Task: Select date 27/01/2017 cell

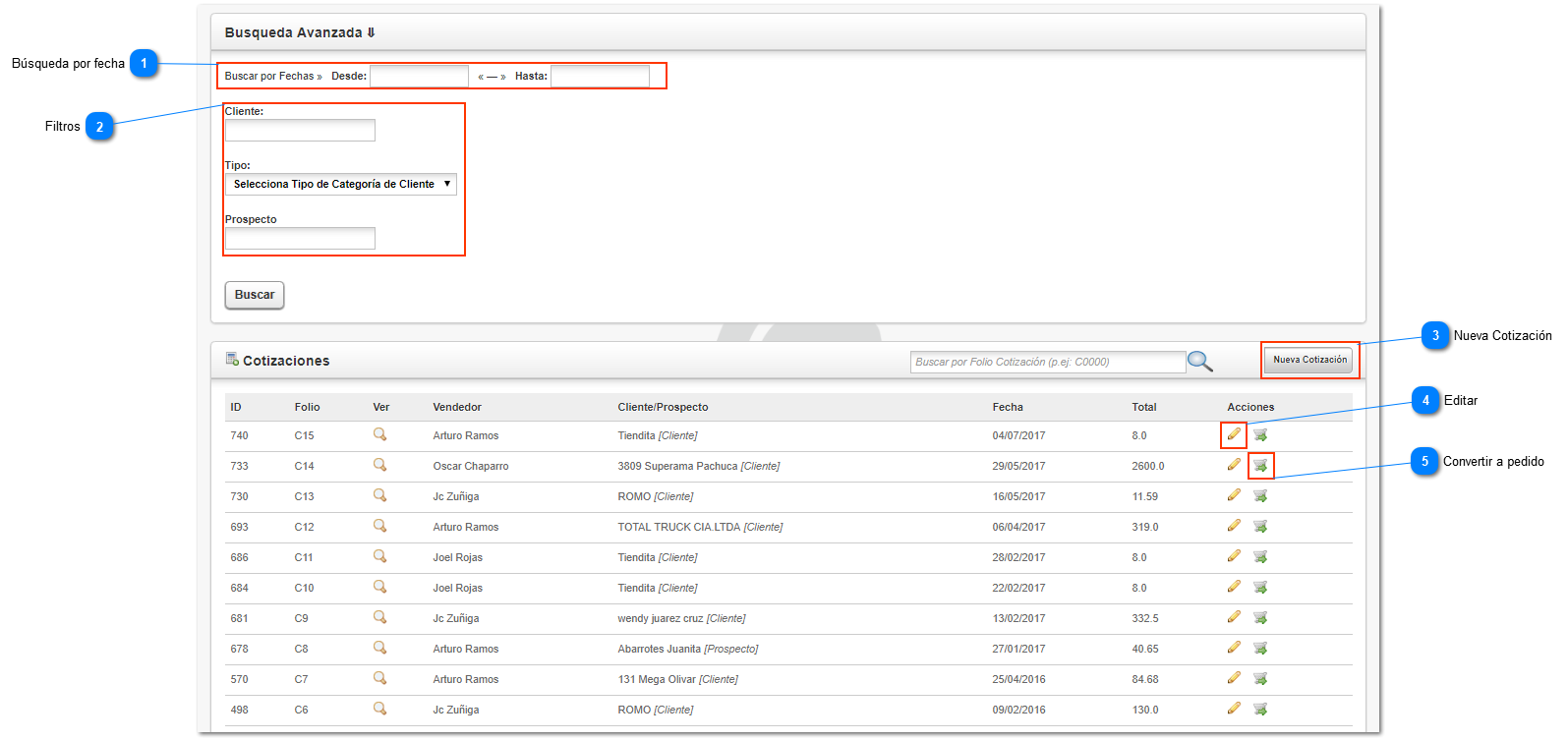Action: (1018, 649)
